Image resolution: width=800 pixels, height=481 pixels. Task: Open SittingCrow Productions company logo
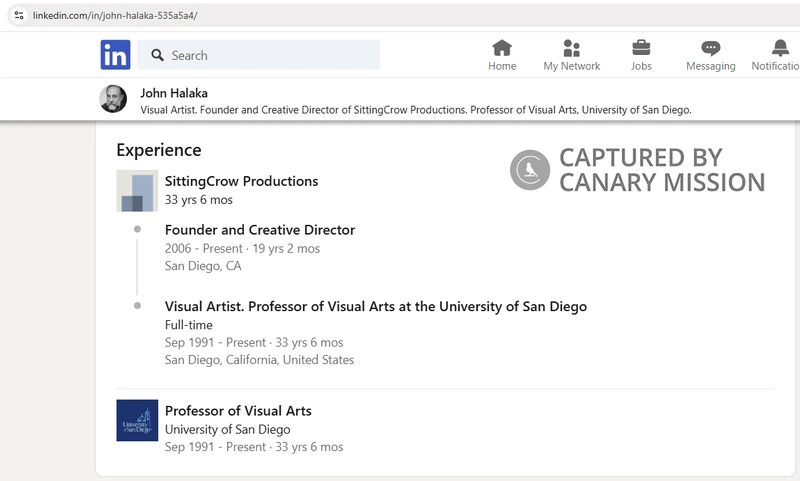click(137, 191)
